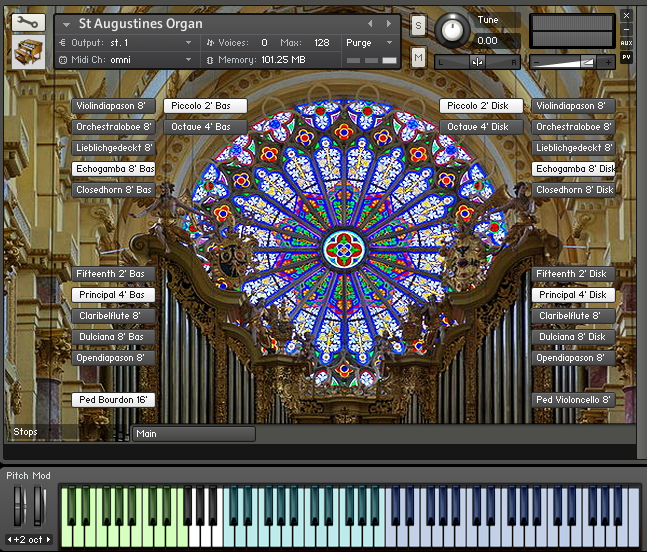Viewport: 647px width, 552px height.
Task: Close the instrument with X button
Action: pyautogui.click(x=626, y=16)
